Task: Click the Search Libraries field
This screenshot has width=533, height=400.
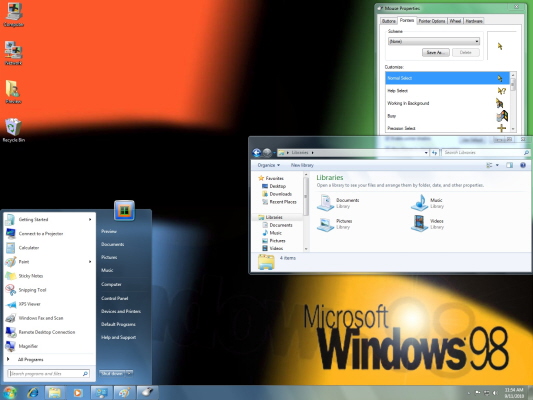Action: click(x=485, y=153)
